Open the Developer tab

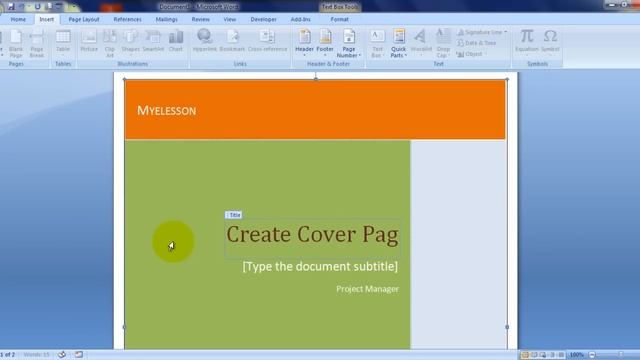click(263, 19)
